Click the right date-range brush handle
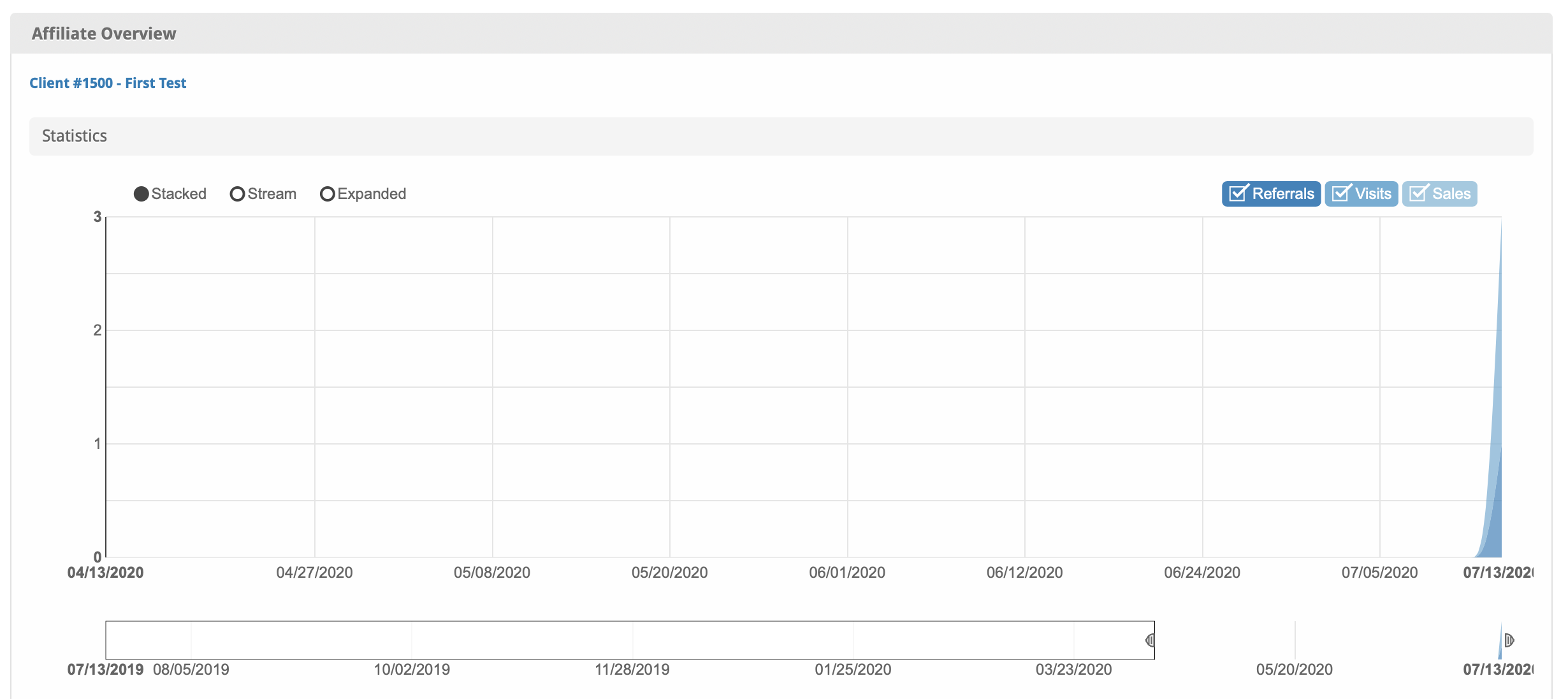The height and width of the screenshot is (699, 1568). (1509, 640)
